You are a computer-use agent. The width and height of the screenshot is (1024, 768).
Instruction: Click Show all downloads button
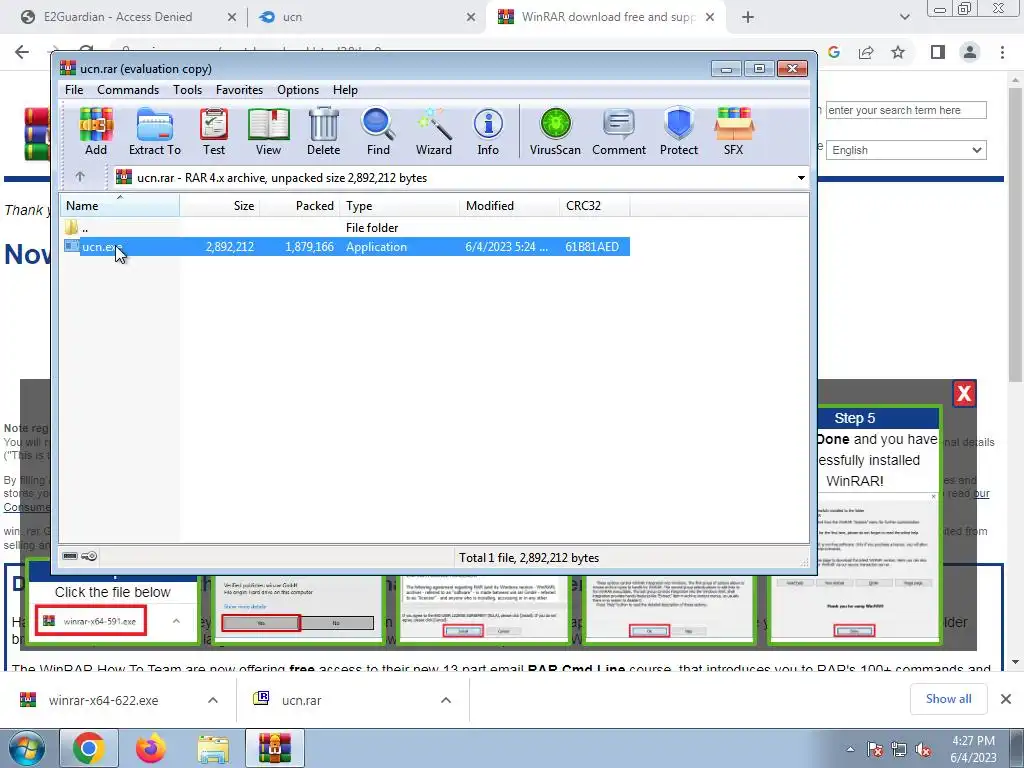948,699
